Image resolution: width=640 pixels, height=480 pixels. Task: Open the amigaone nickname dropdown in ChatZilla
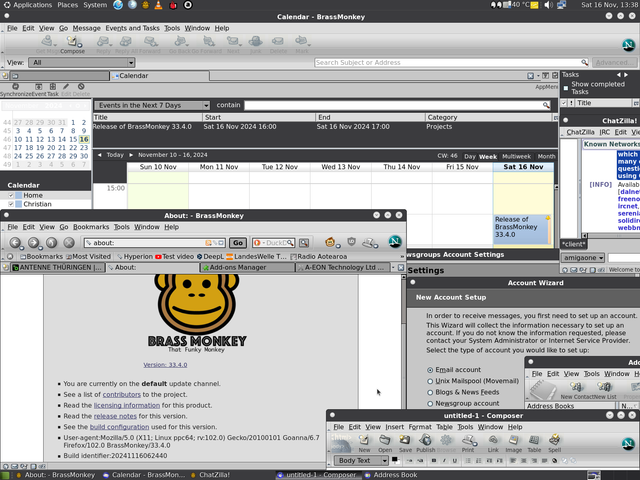click(x=582, y=258)
